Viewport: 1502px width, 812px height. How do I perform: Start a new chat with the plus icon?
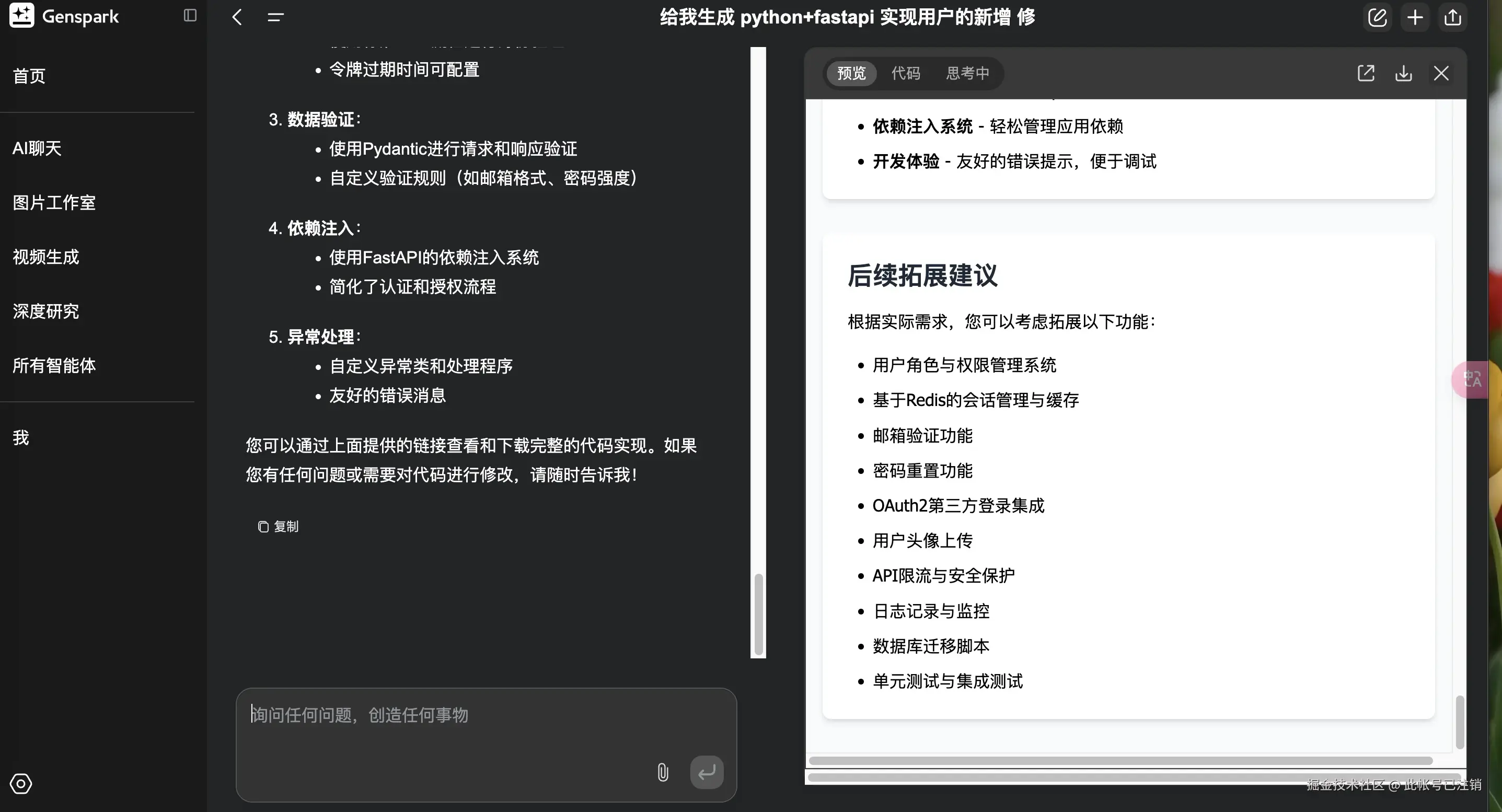[x=1415, y=17]
